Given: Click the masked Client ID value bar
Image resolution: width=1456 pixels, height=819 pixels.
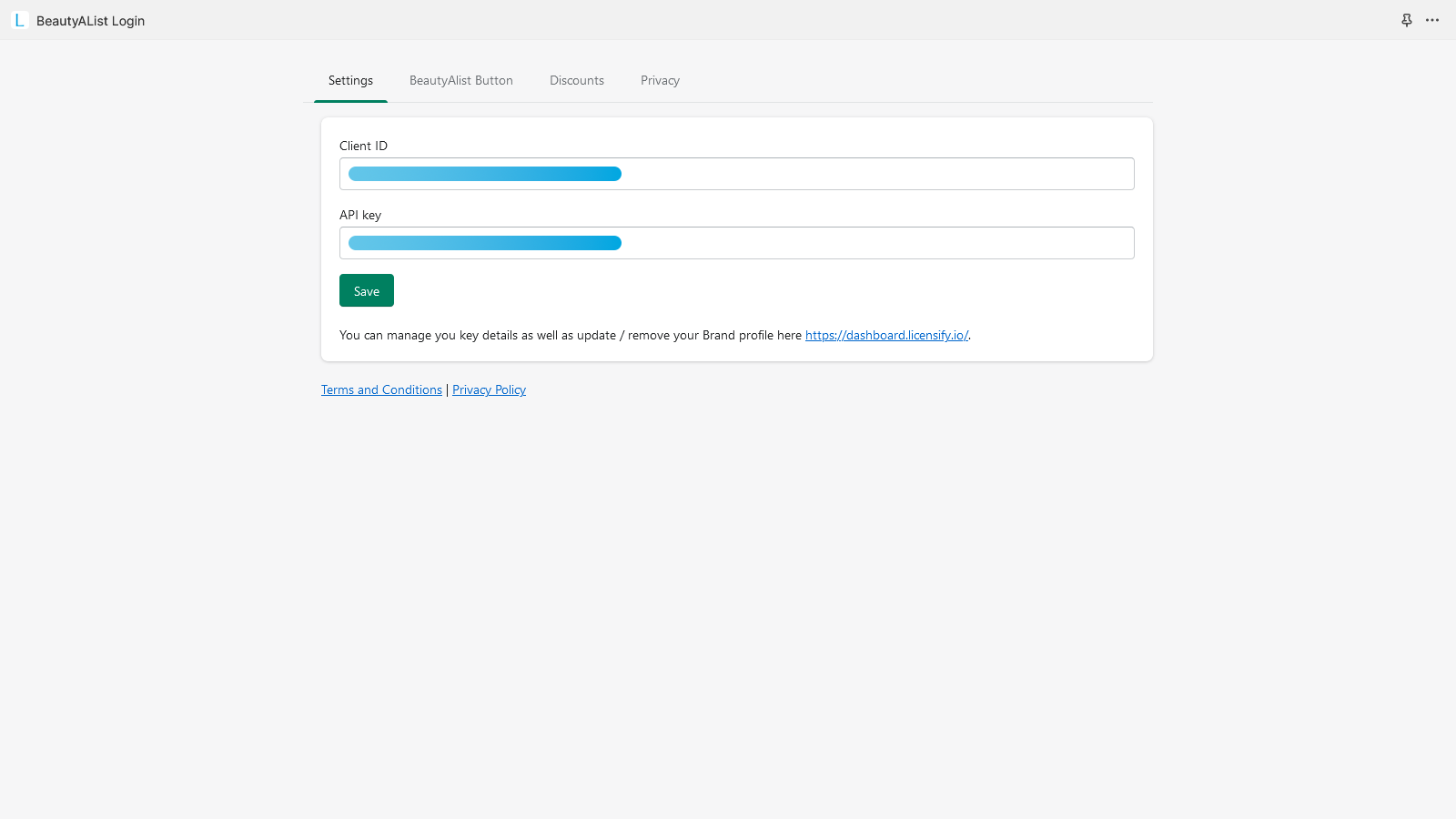Looking at the screenshot, I should click(x=483, y=173).
